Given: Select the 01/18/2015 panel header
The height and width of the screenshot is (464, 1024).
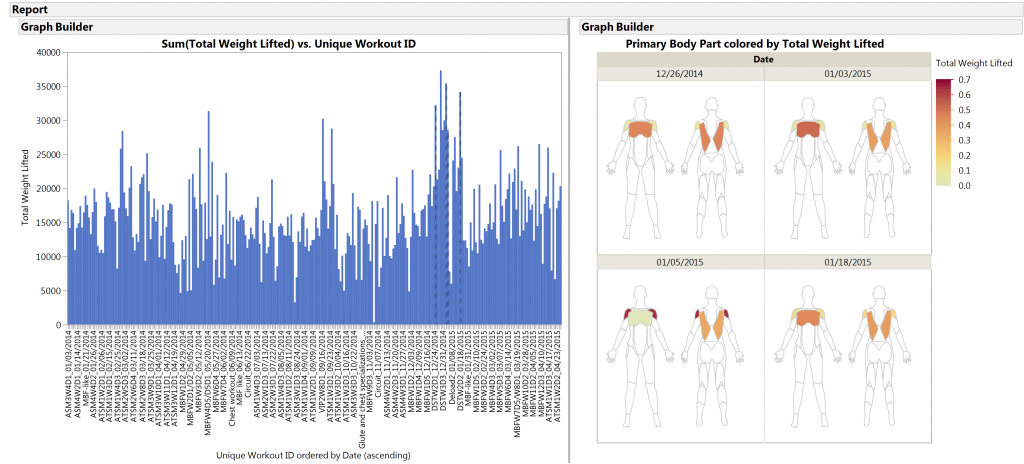Looking at the screenshot, I should 848,262.
